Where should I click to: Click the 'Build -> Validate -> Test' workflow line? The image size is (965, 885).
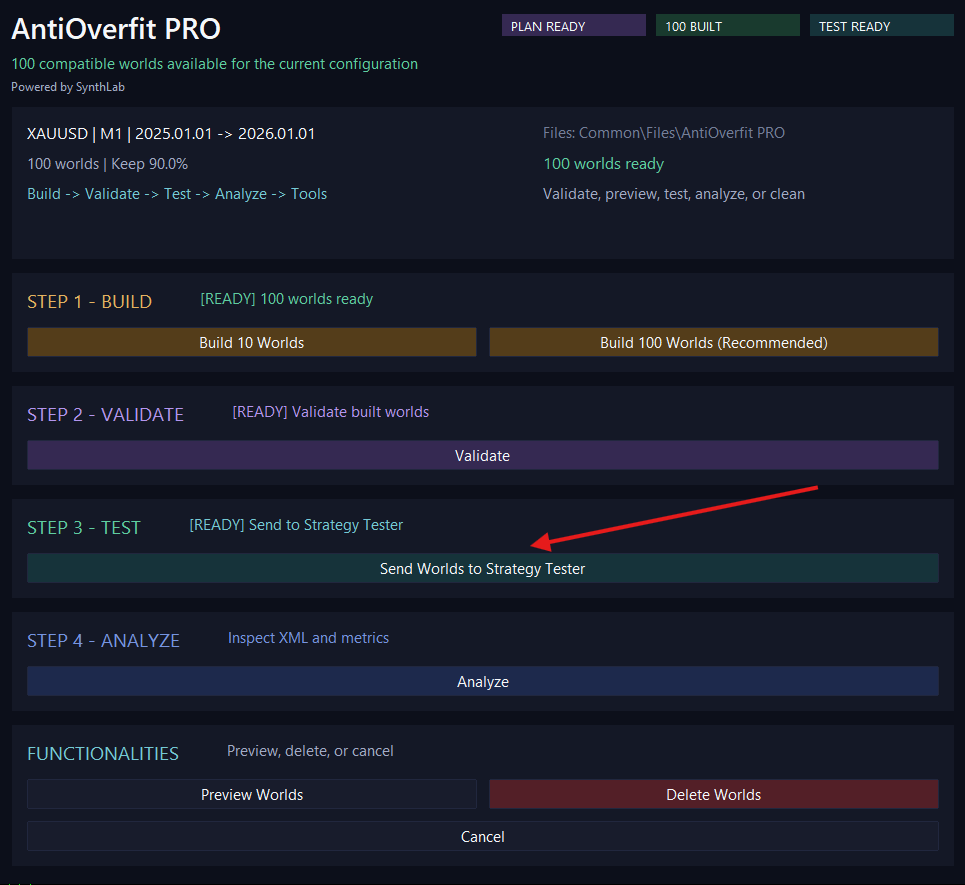click(177, 194)
